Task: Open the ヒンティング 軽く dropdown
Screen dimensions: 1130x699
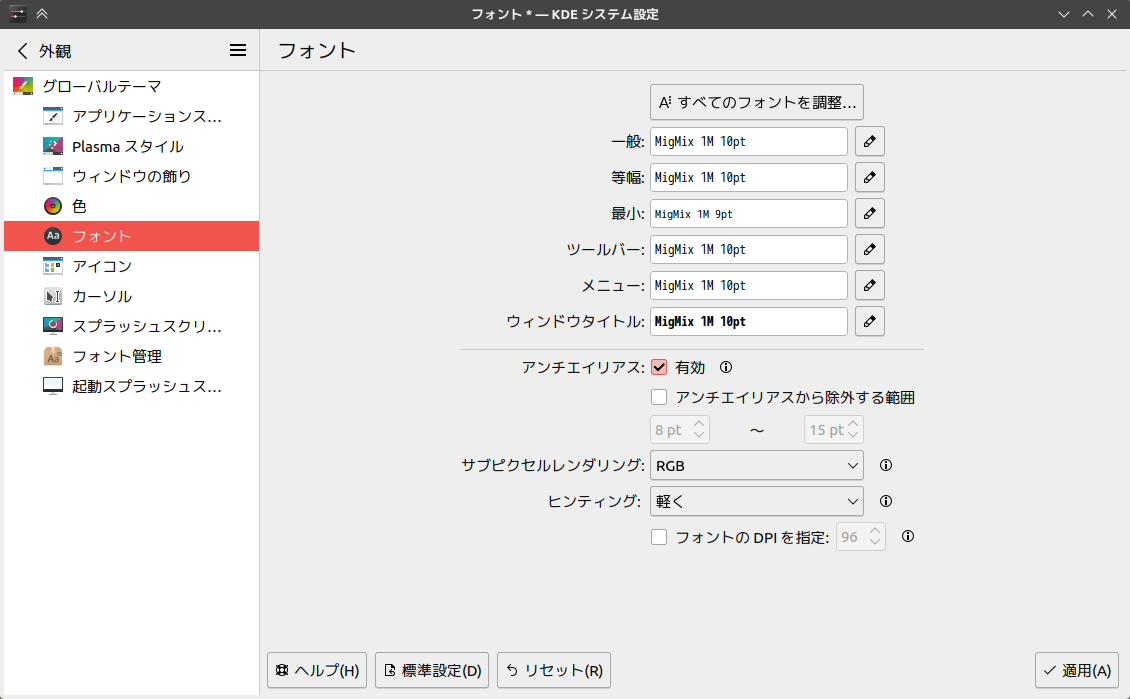Action: coord(757,502)
